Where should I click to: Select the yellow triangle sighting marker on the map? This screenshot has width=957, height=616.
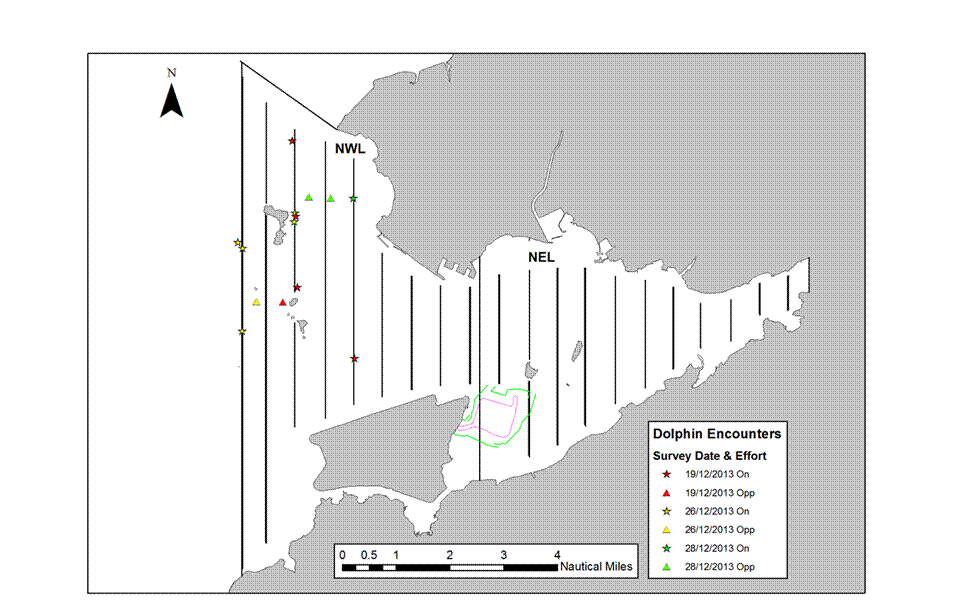(x=256, y=302)
